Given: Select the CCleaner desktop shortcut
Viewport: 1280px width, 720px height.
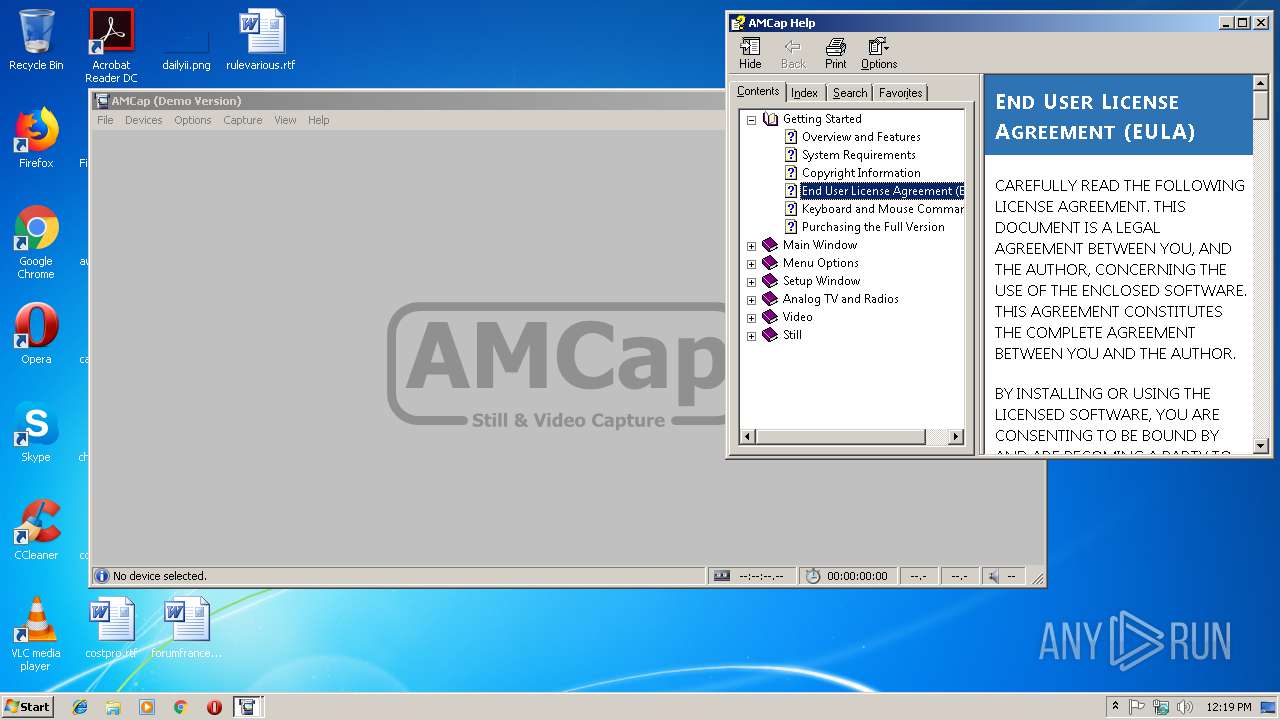Looking at the screenshot, I should 36,530.
